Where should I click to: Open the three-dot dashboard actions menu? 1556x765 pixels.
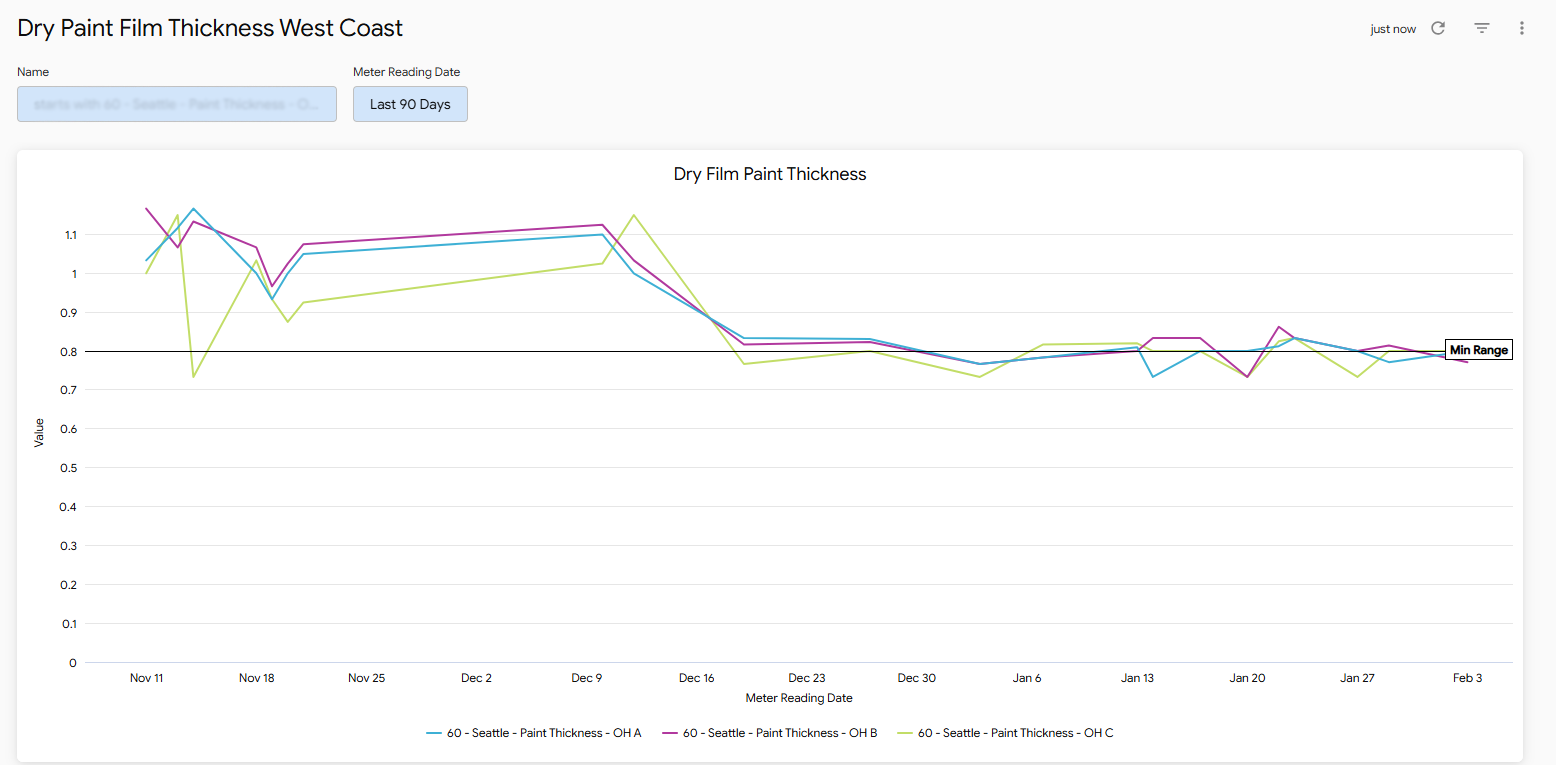[x=1522, y=28]
